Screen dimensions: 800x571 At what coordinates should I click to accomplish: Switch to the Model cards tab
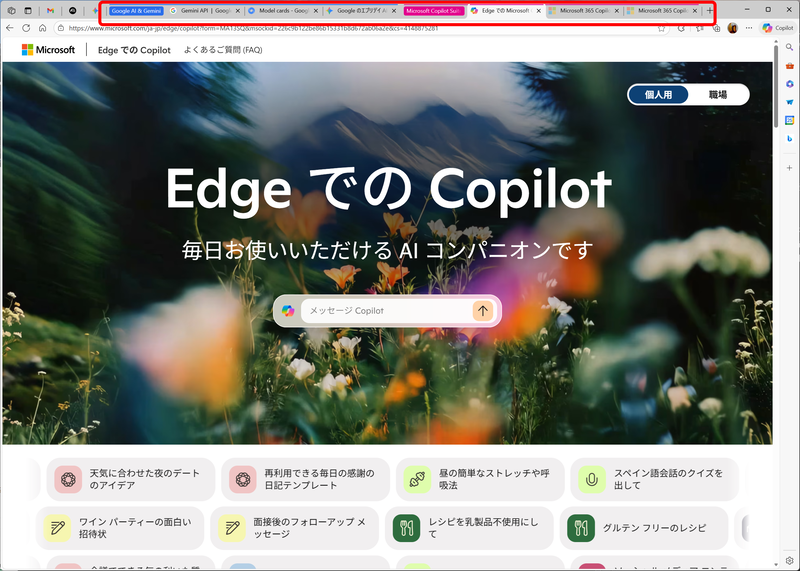tap(283, 11)
